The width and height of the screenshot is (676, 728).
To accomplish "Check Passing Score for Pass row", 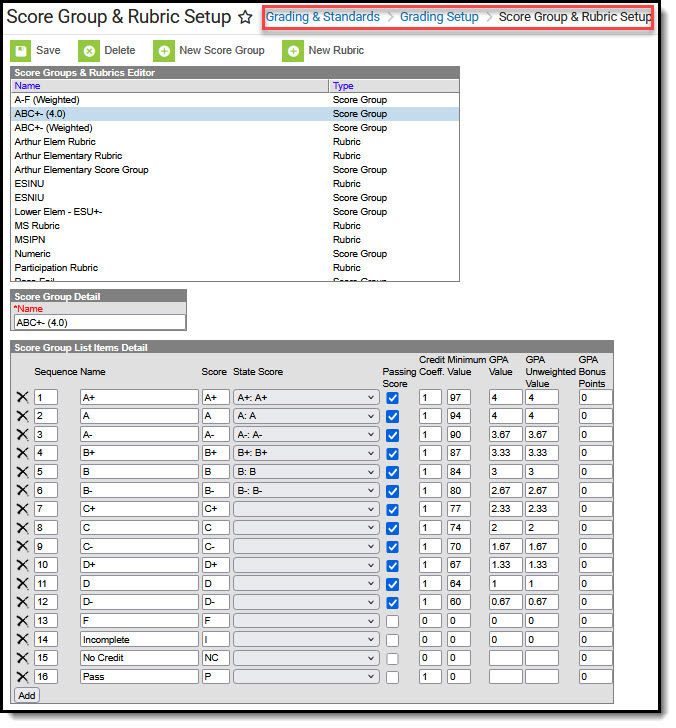I will tap(392, 677).
